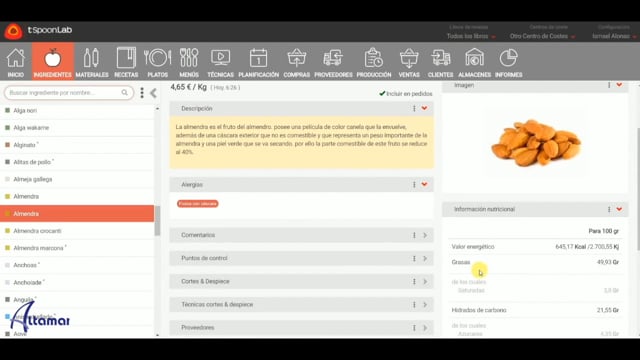Click the highlighted Almendra row's color square
The image size is (640, 360).
tap(7, 213)
